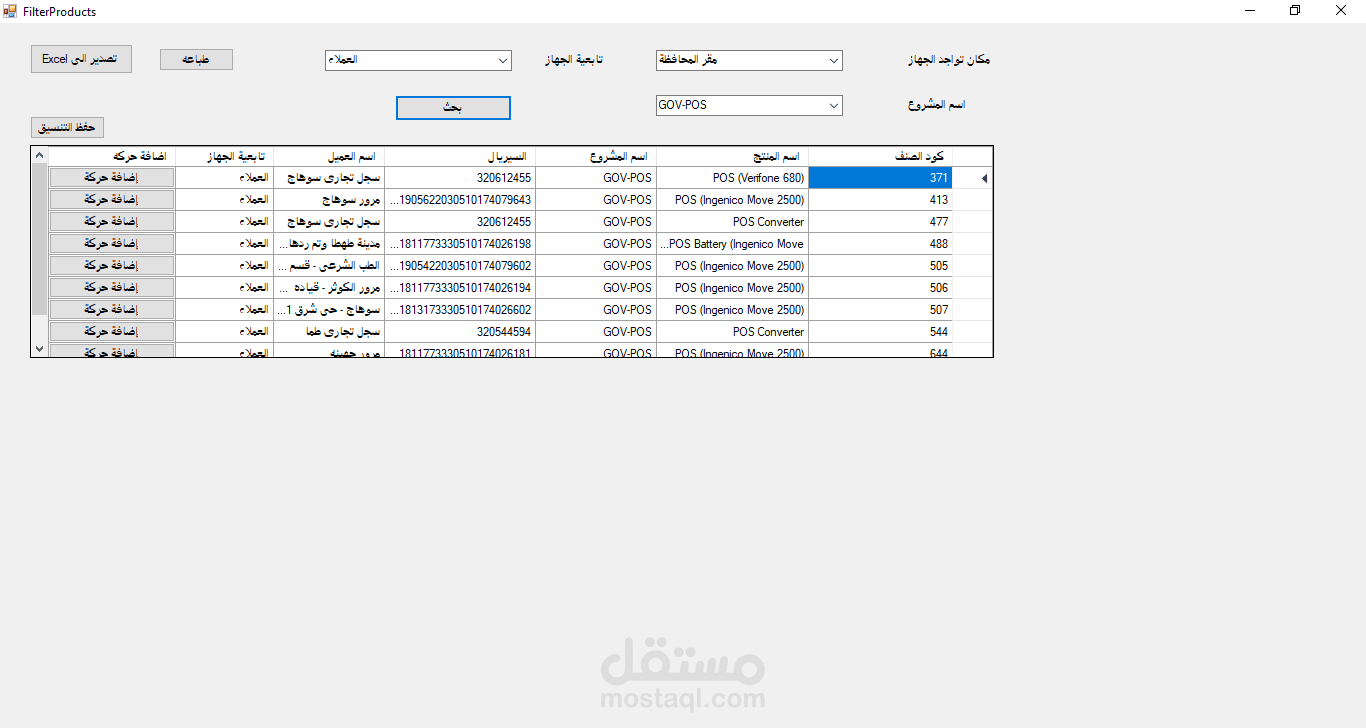This screenshot has width=1366, height=728.
Task: Click إضافة حركة button in row 477
Action: tap(112, 222)
